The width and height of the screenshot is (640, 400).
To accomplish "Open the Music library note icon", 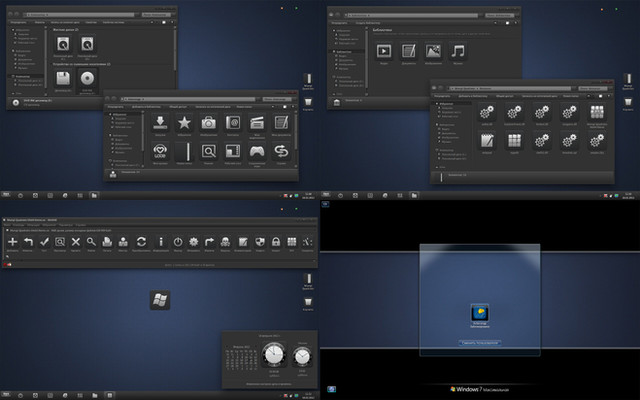I will [458, 51].
